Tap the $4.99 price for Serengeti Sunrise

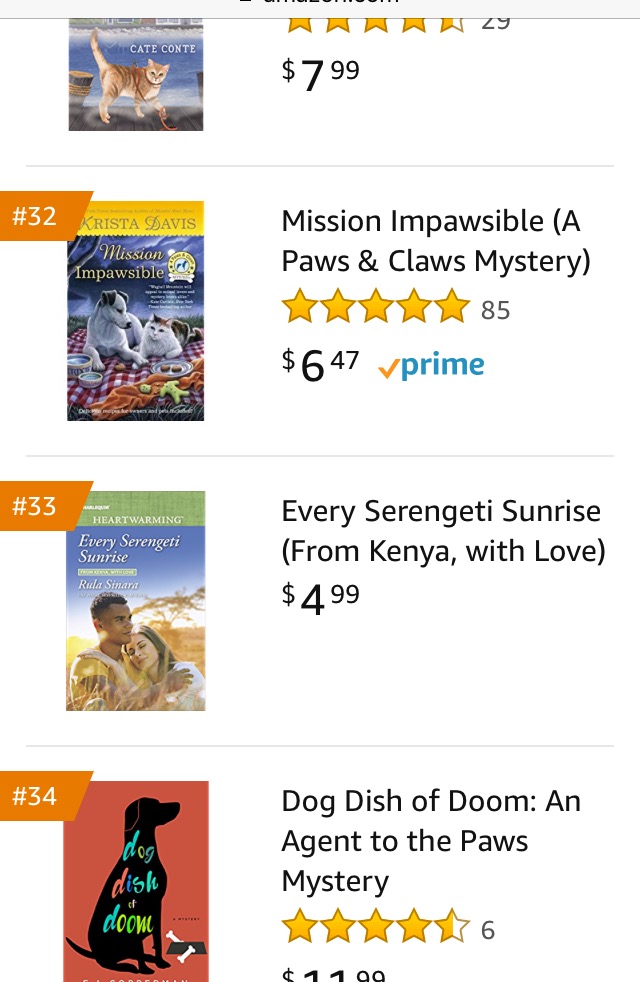click(320, 598)
